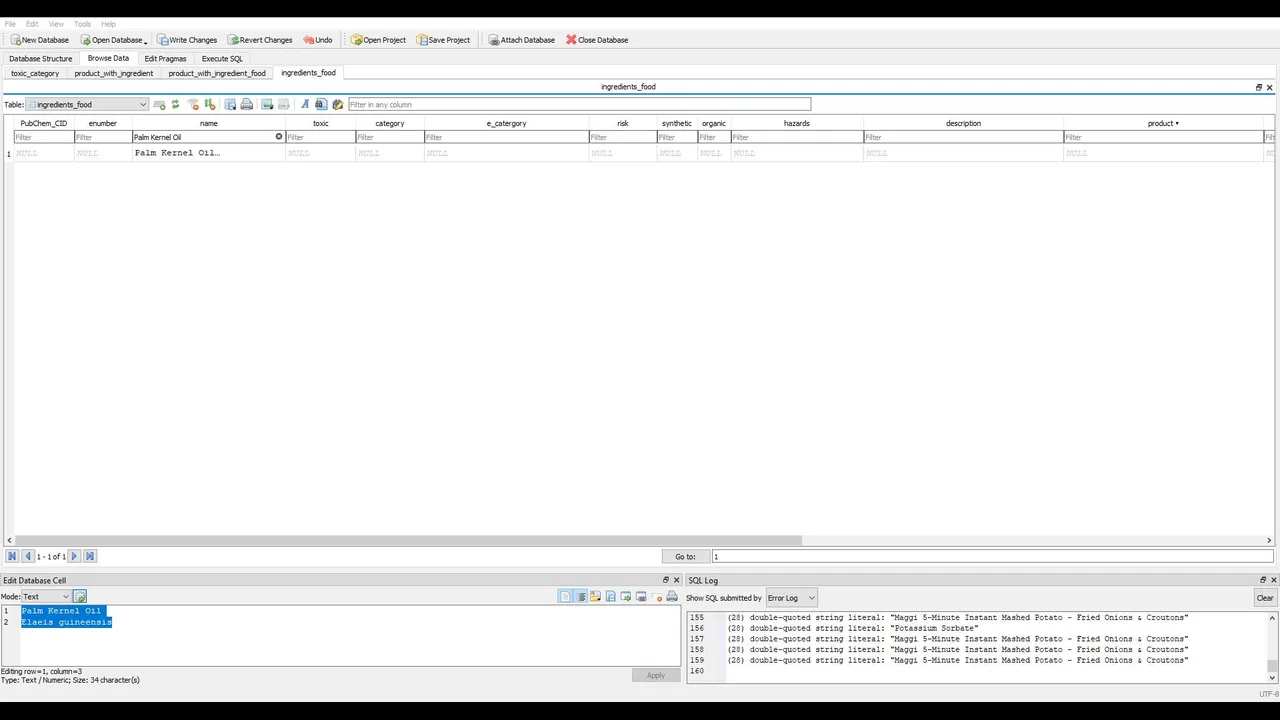The height and width of the screenshot is (720, 1280).
Task: Open the Error Log dropdown in SQL Log
Action: pos(791,598)
